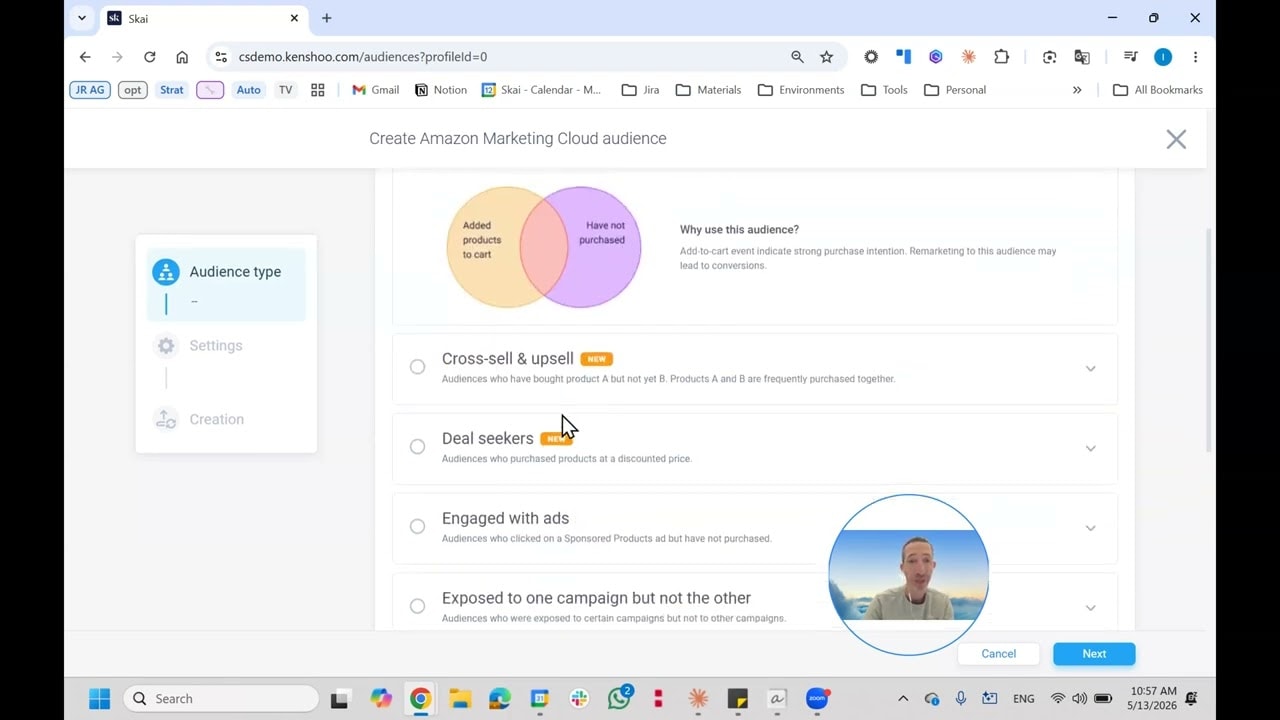Screen dimensions: 1280x720
Task: Click the bookmark apps grid icon
Action: coord(318,90)
